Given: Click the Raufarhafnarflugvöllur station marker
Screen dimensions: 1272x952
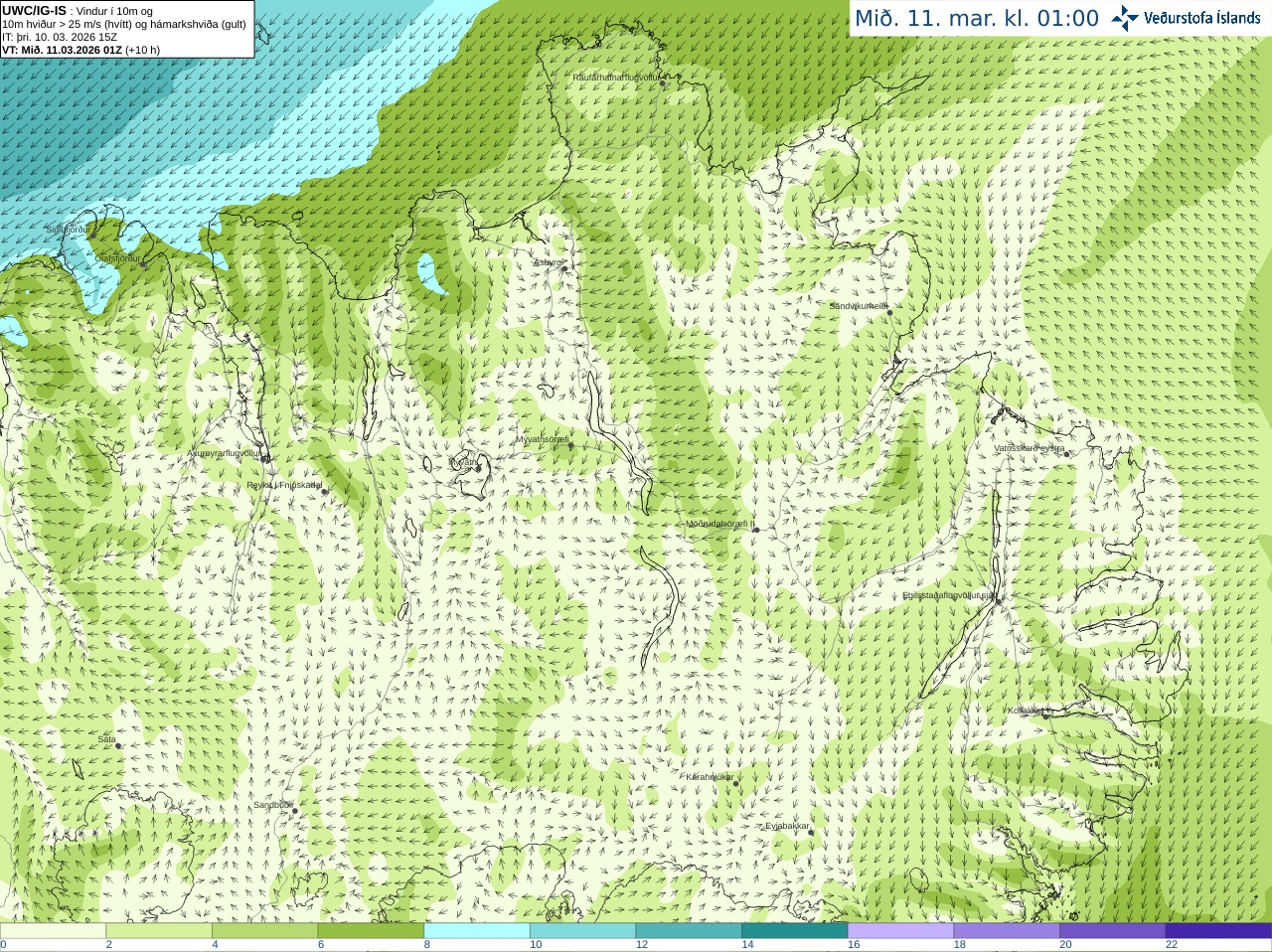Looking at the screenshot, I should tap(663, 83).
